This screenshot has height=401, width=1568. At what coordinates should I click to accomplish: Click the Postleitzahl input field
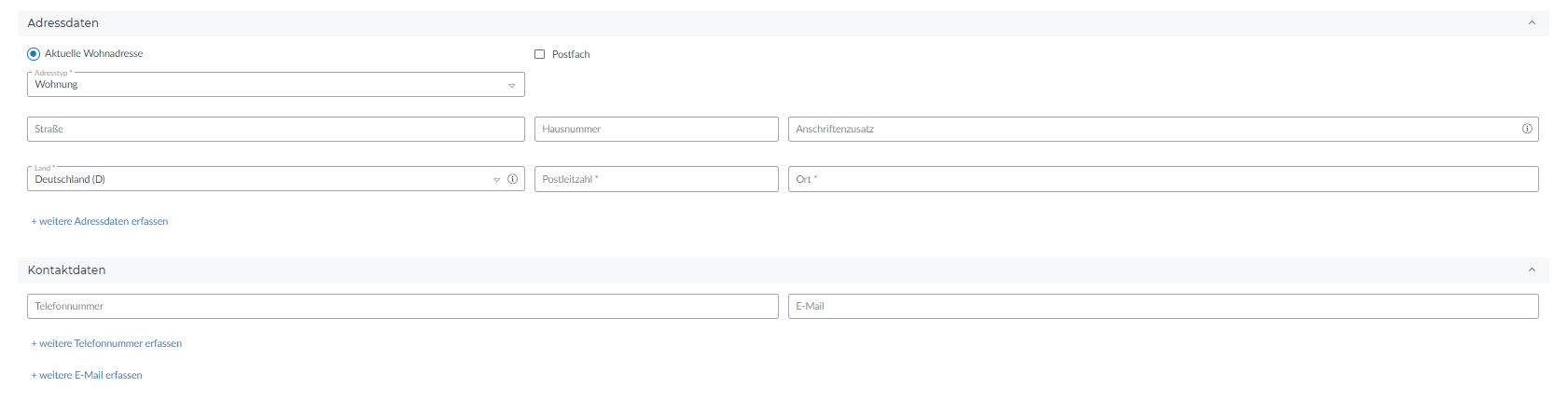(656, 179)
